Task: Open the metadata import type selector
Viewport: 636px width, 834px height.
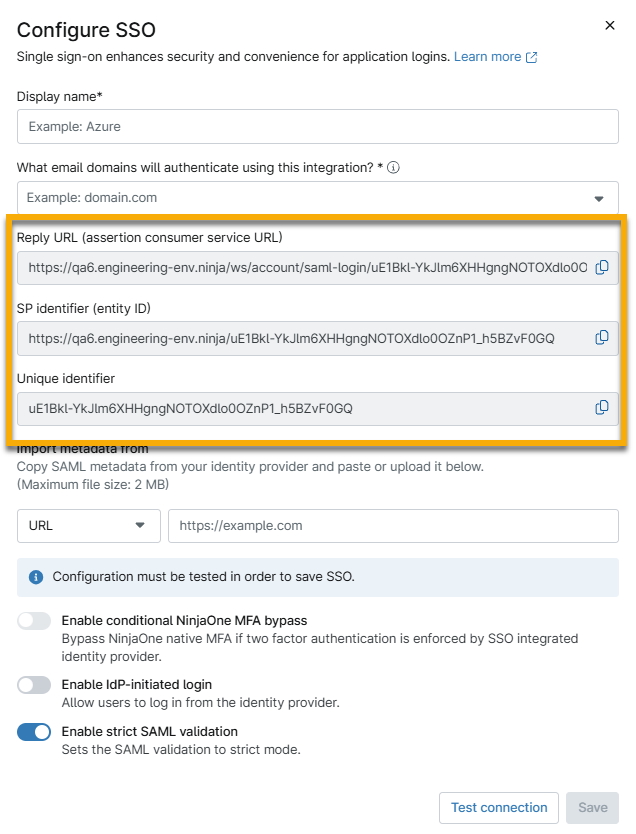Action: 88,525
